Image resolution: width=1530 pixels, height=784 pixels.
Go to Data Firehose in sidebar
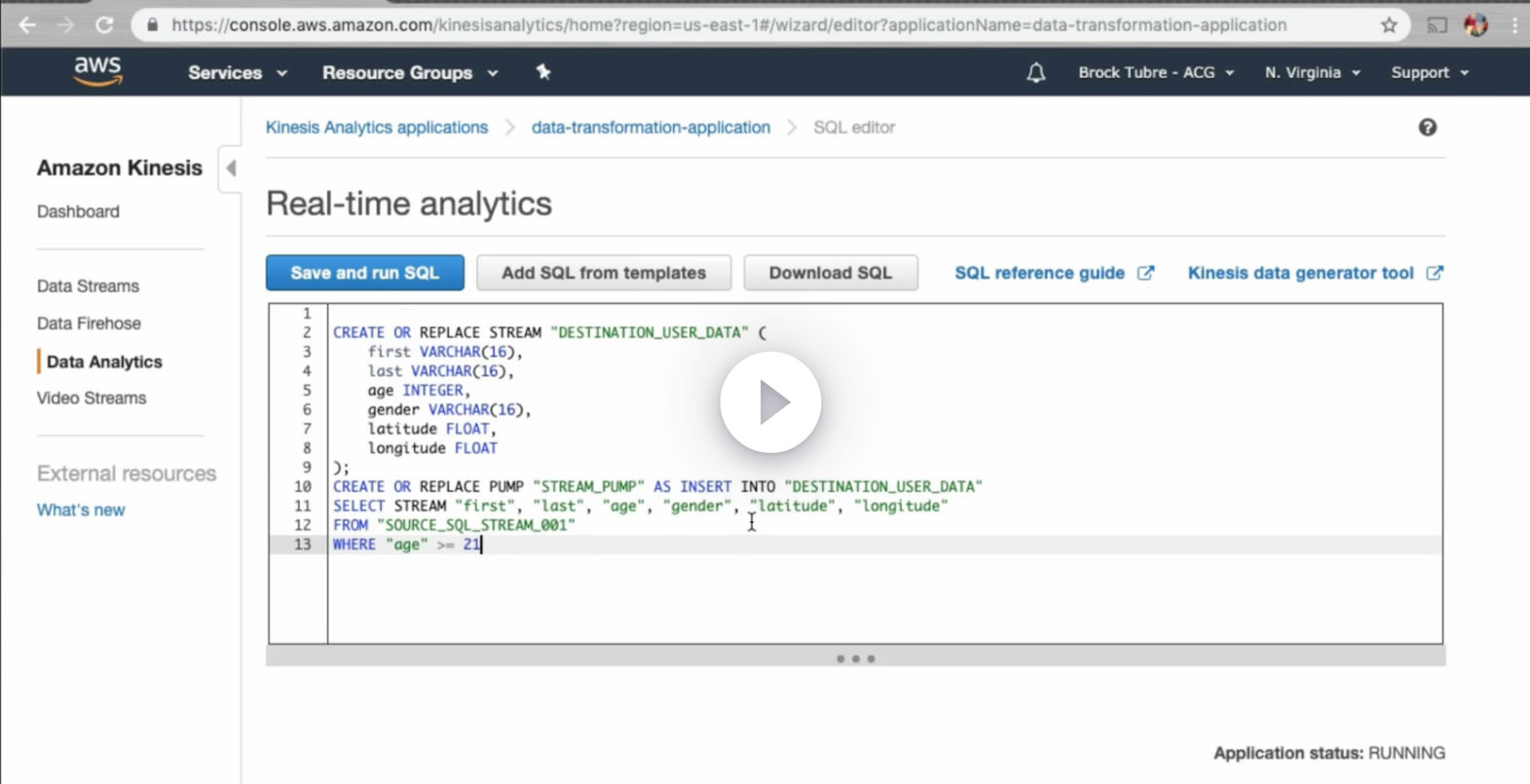coord(89,323)
